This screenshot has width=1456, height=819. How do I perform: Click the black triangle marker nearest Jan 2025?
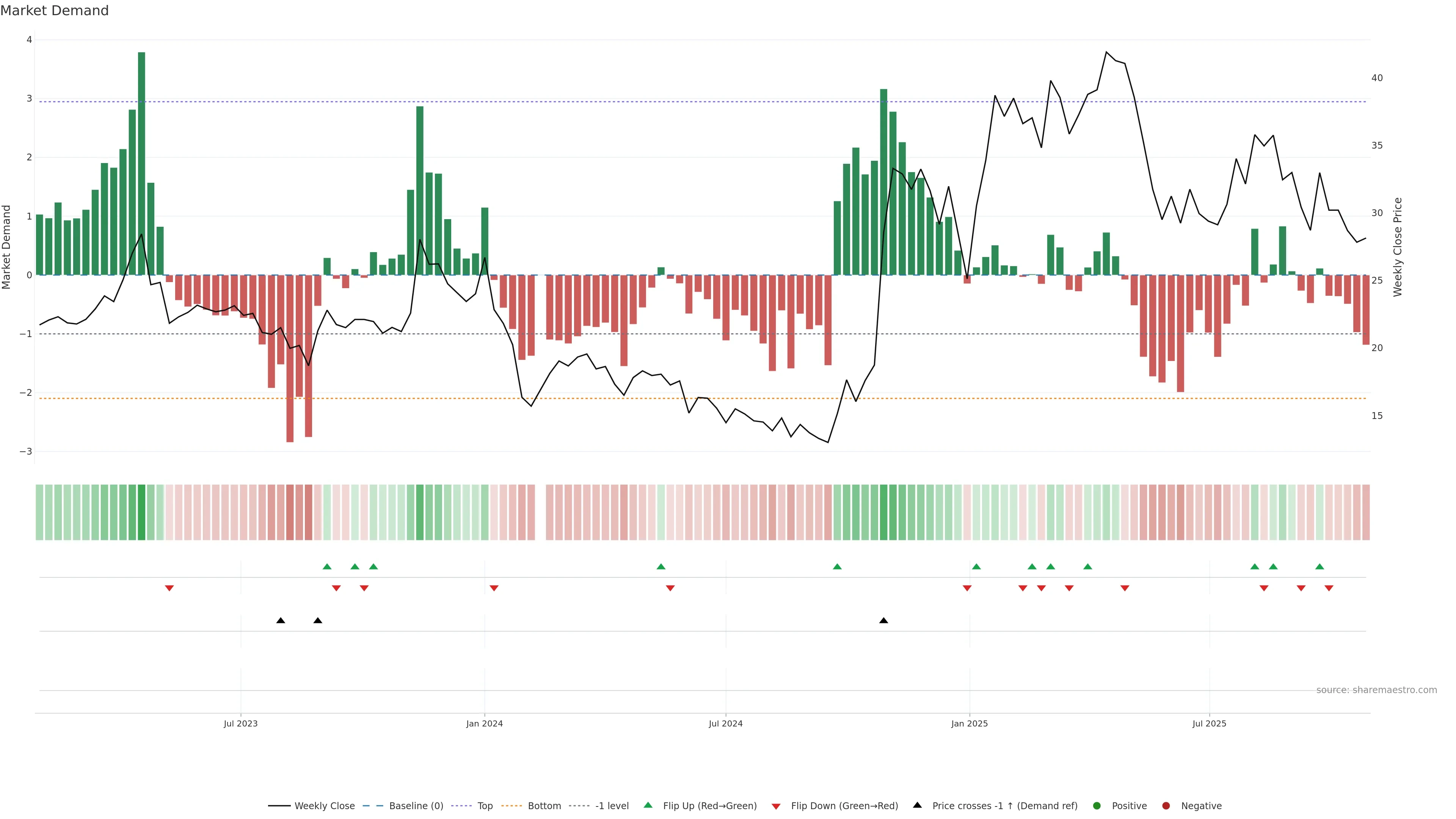883,621
